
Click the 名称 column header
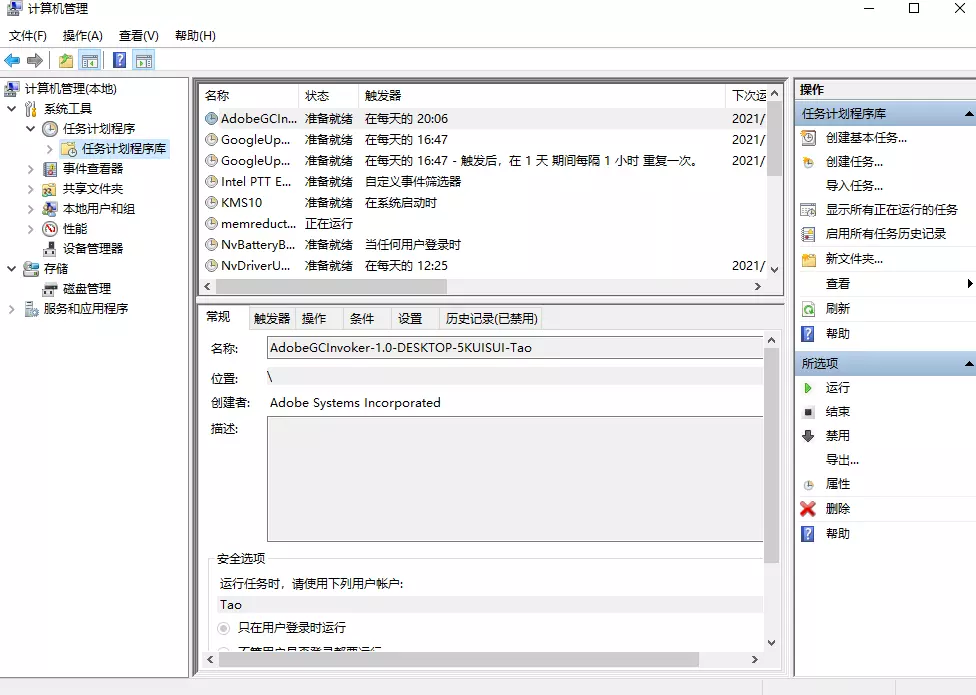249,95
